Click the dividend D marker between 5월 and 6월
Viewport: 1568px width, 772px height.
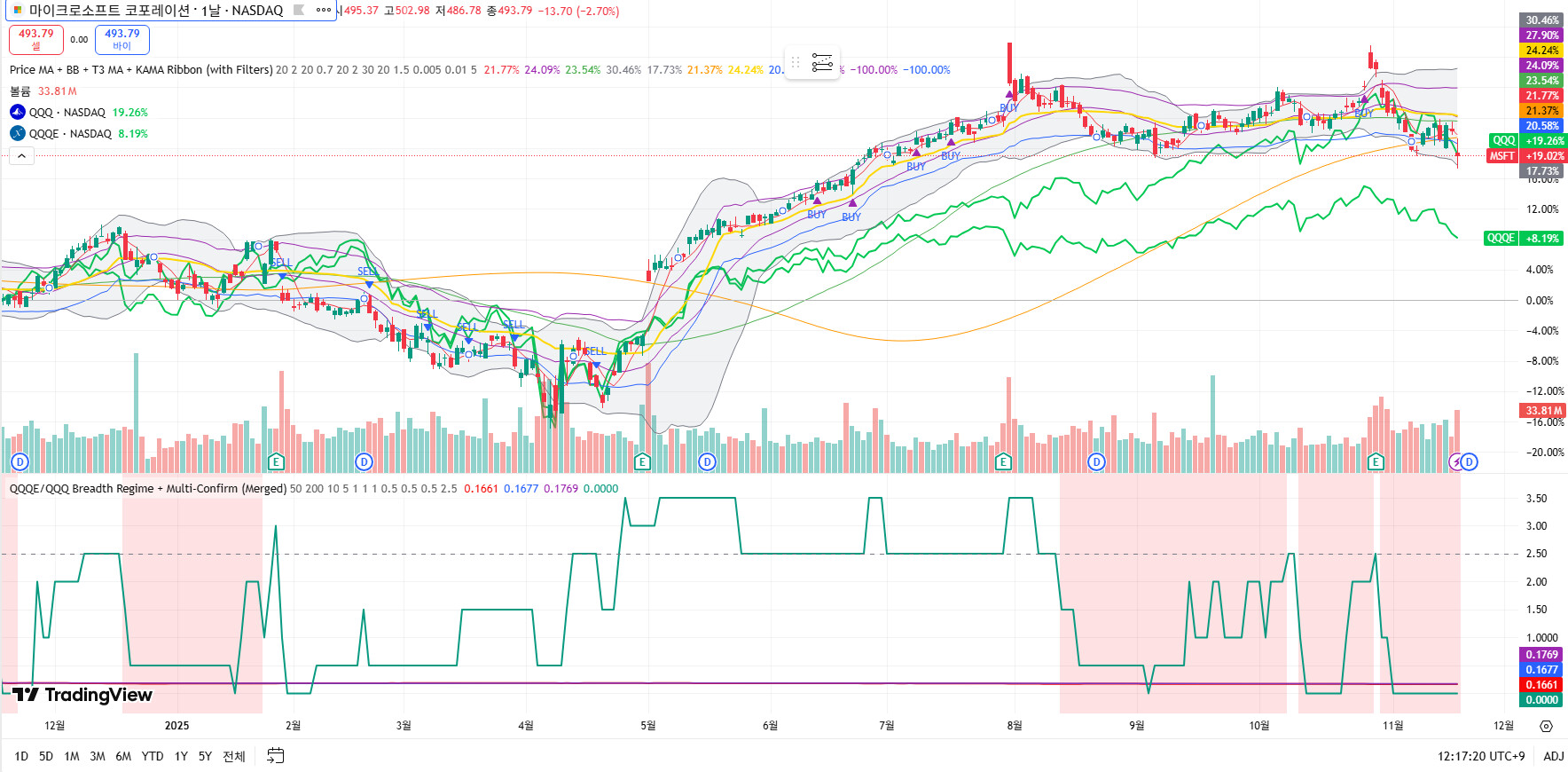[x=707, y=461]
